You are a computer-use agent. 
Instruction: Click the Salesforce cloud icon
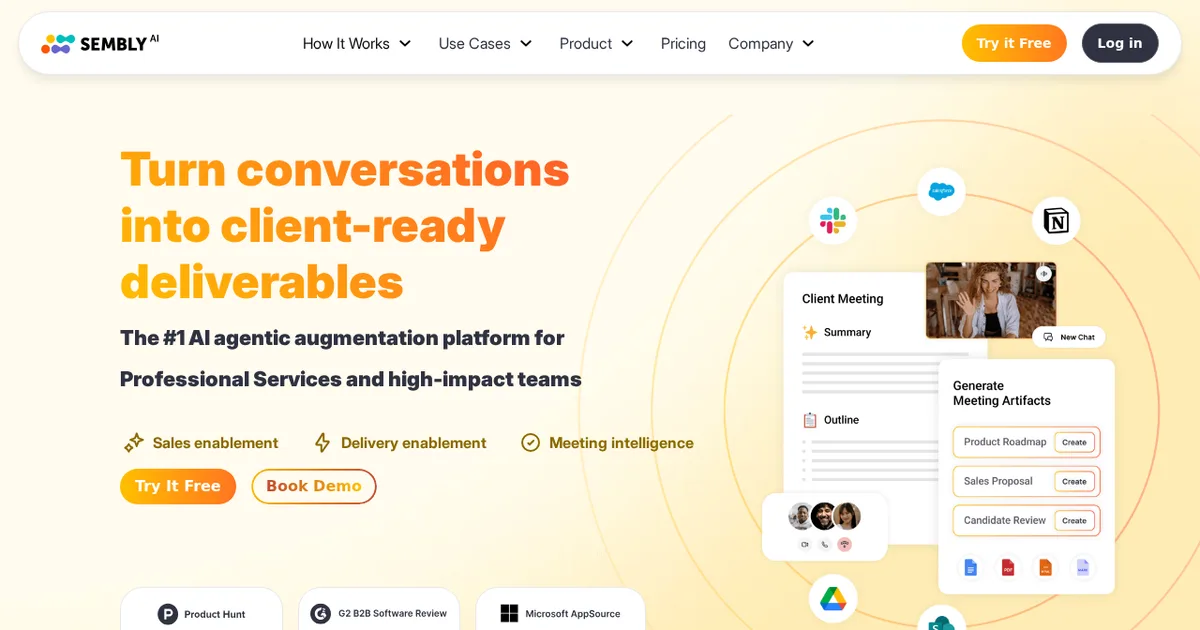(x=941, y=191)
